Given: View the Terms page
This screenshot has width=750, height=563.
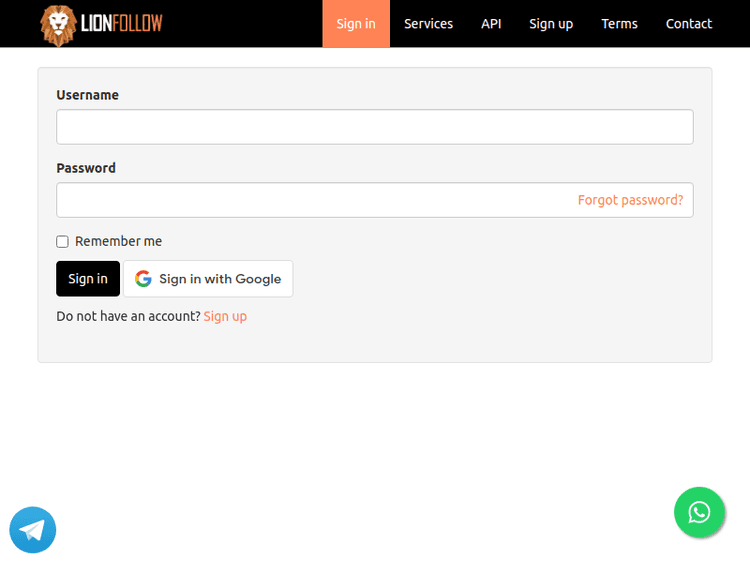Looking at the screenshot, I should 619,24.
